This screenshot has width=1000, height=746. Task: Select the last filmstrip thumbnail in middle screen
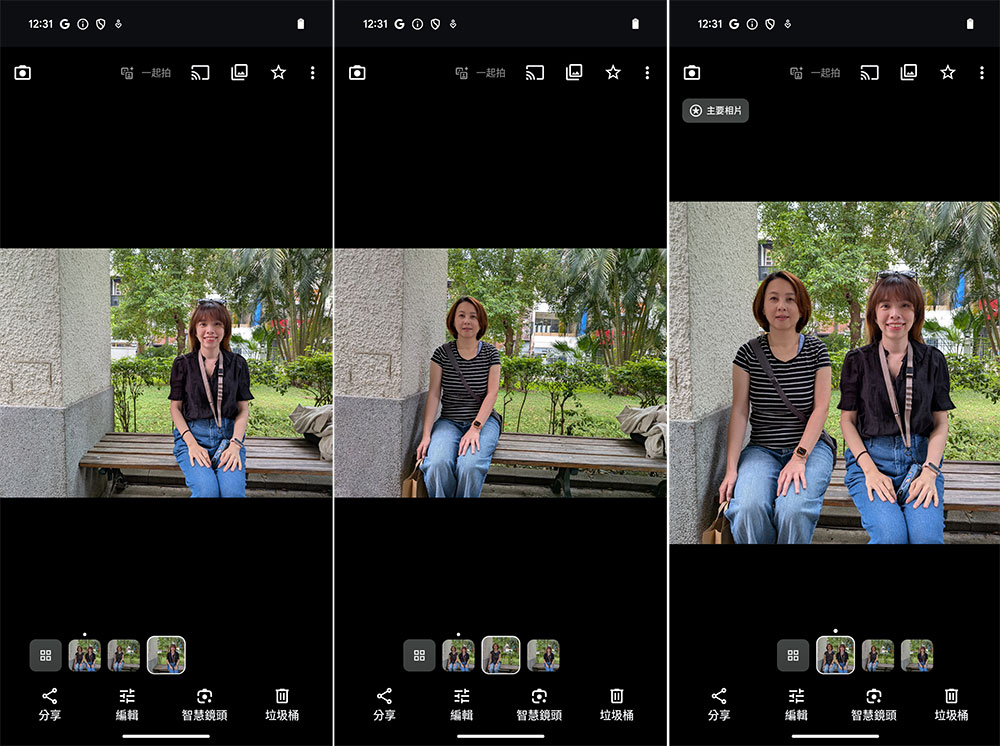pos(543,656)
